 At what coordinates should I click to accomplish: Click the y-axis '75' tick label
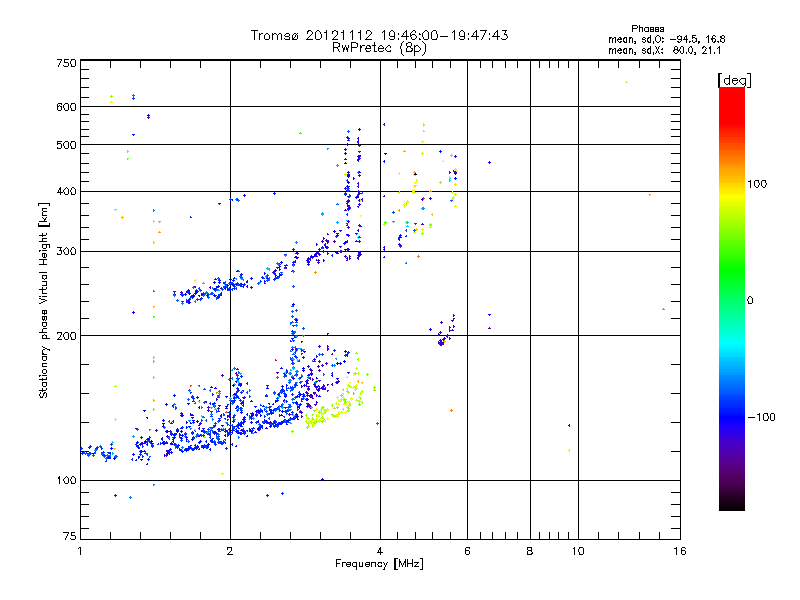click(x=70, y=536)
